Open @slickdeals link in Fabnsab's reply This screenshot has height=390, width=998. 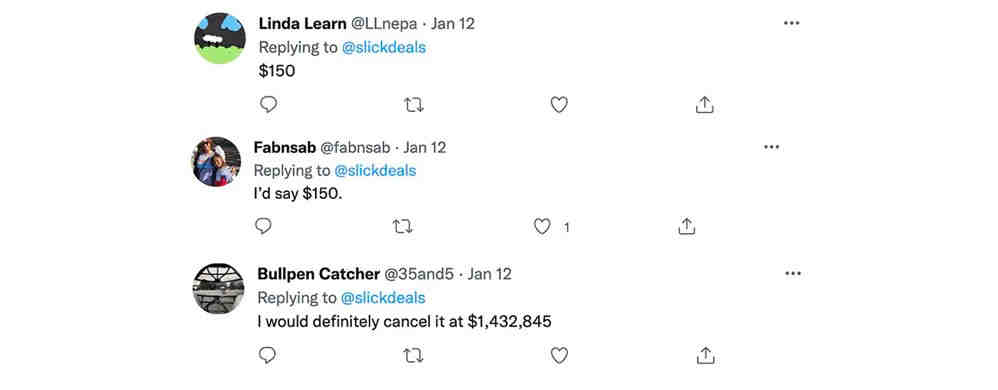(x=375, y=171)
